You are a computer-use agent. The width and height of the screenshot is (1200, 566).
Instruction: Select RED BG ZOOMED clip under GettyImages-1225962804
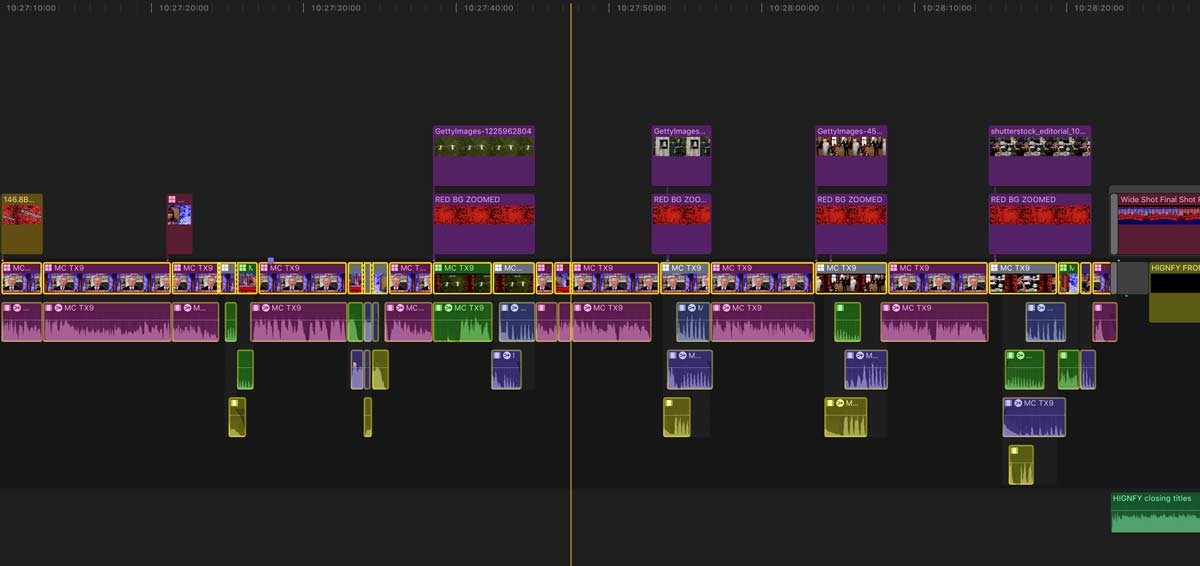[x=484, y=224]
